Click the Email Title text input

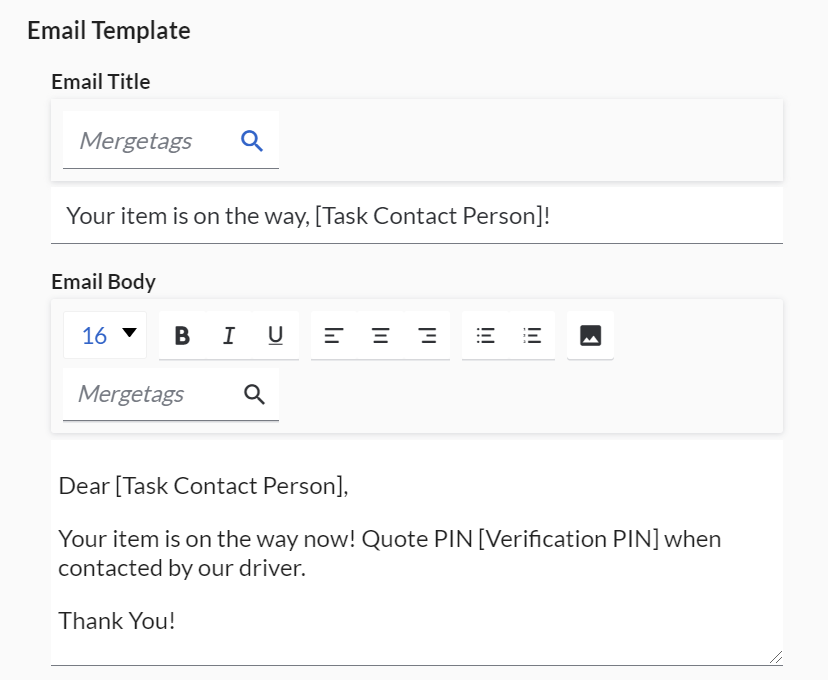(416, 216)
